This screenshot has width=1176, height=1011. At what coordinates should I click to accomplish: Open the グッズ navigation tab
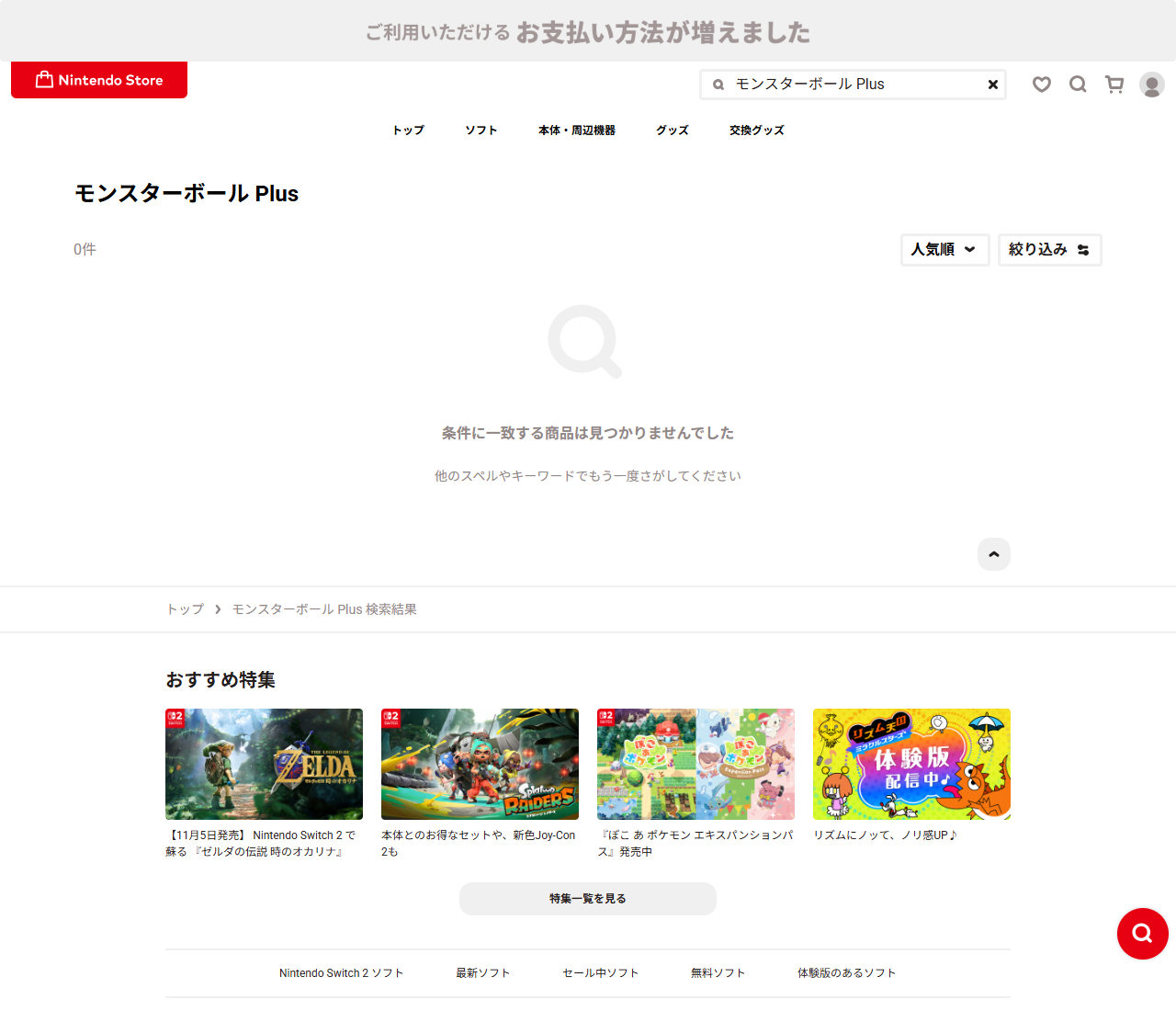(x=673, y=131)
